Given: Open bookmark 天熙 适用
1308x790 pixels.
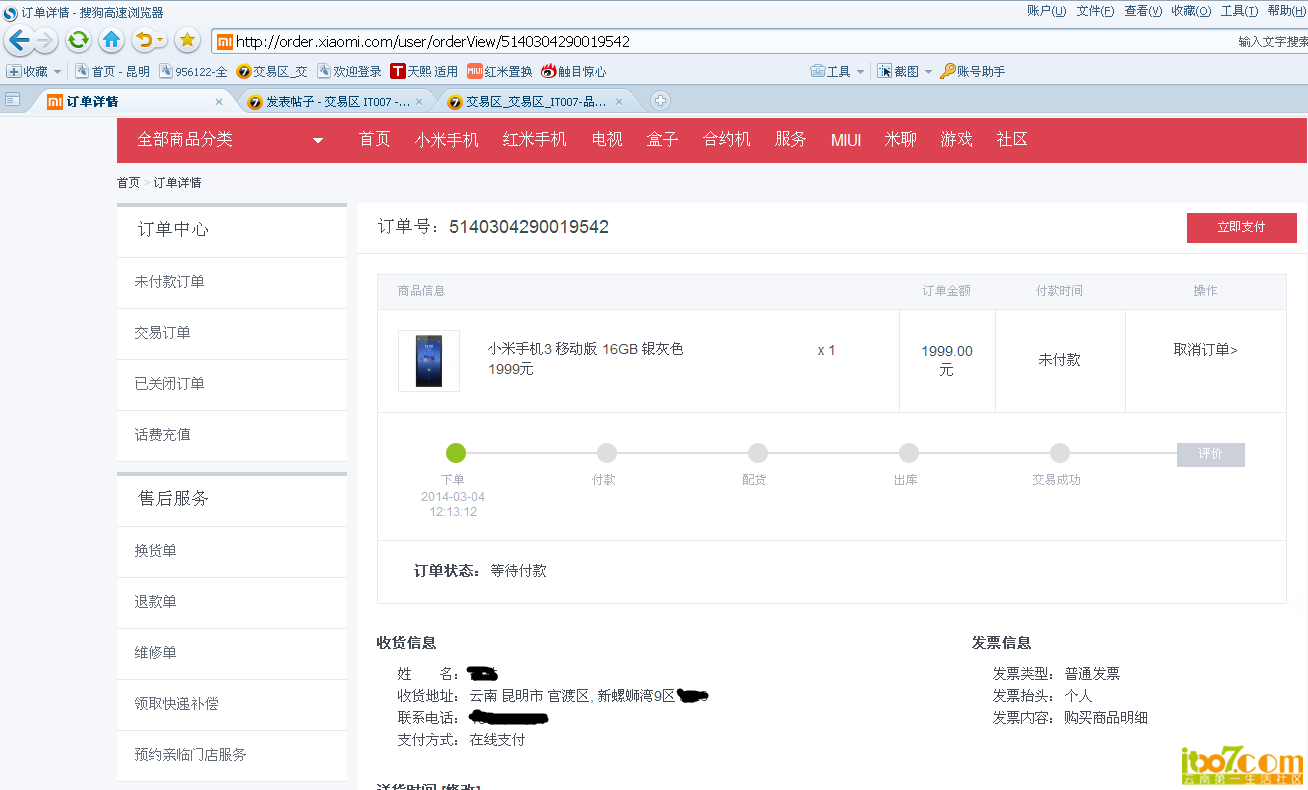Looking at the screenshot, I should 424,72.
